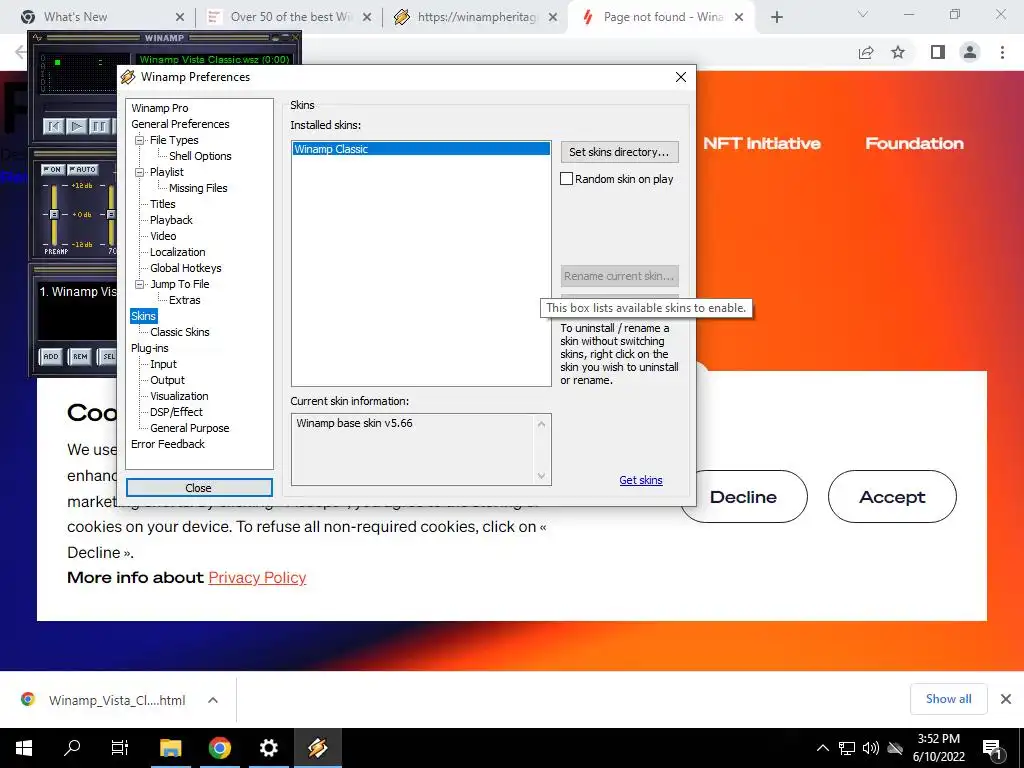
Task: Open Titles preferences page
Action: click(x=163, y=204)
